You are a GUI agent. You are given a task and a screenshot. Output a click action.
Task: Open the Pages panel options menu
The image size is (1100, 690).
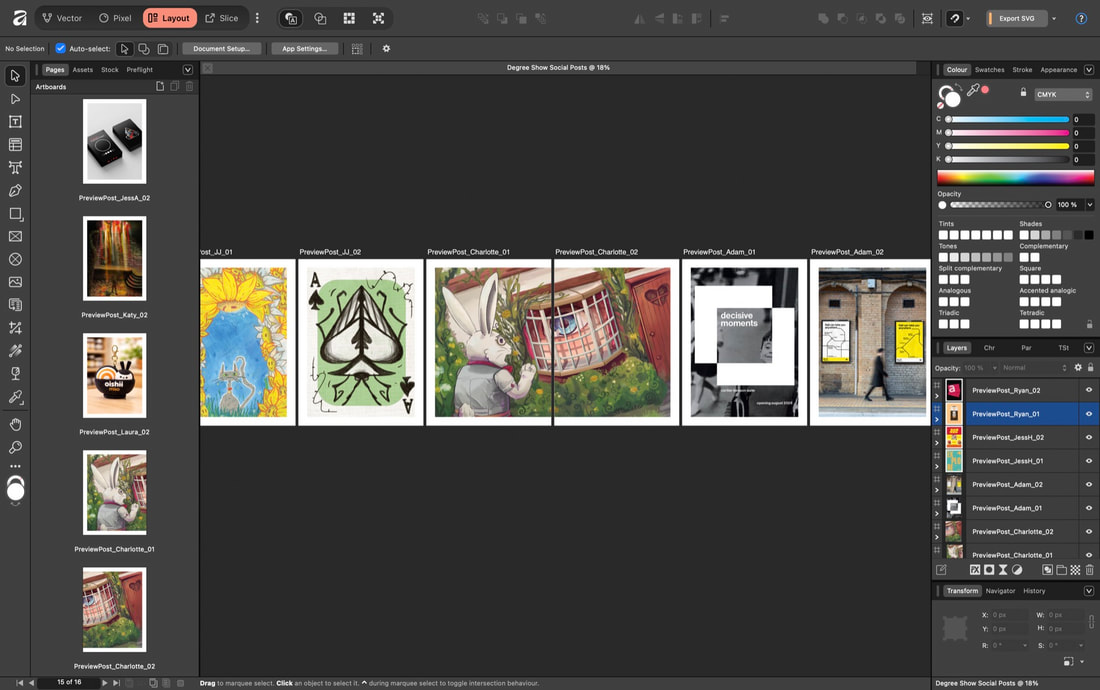[187, 69]
